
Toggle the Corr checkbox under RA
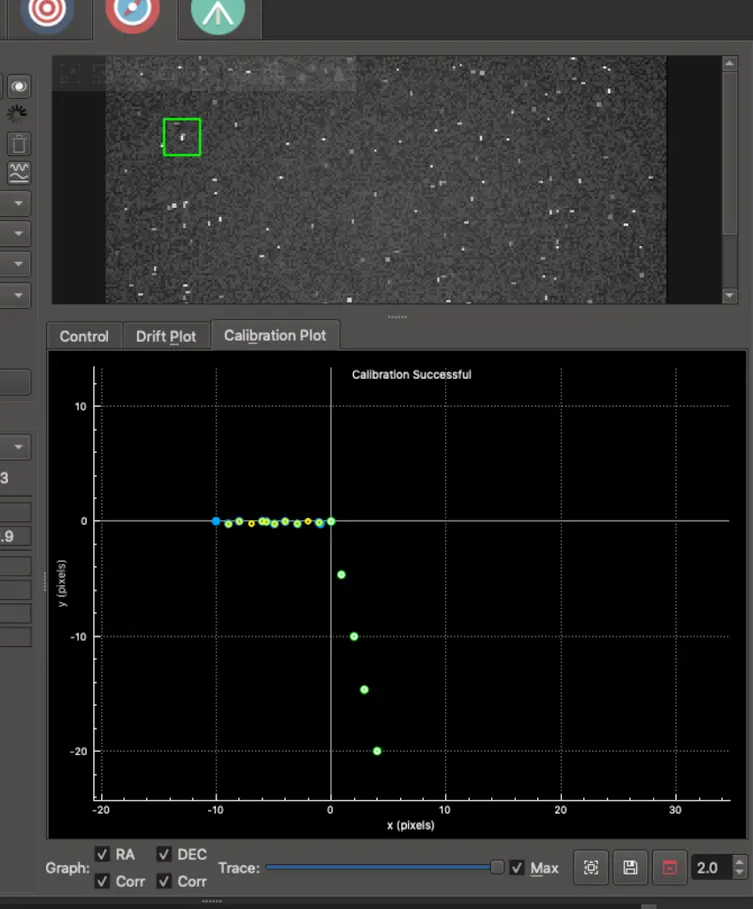[103, 881]
